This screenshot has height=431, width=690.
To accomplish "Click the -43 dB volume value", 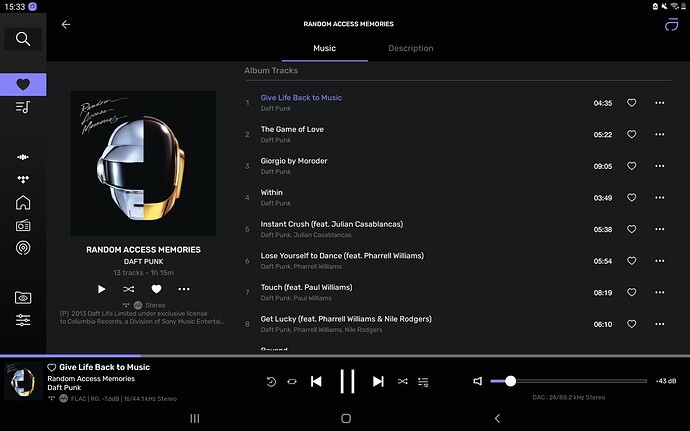I will tap(665, 381).
